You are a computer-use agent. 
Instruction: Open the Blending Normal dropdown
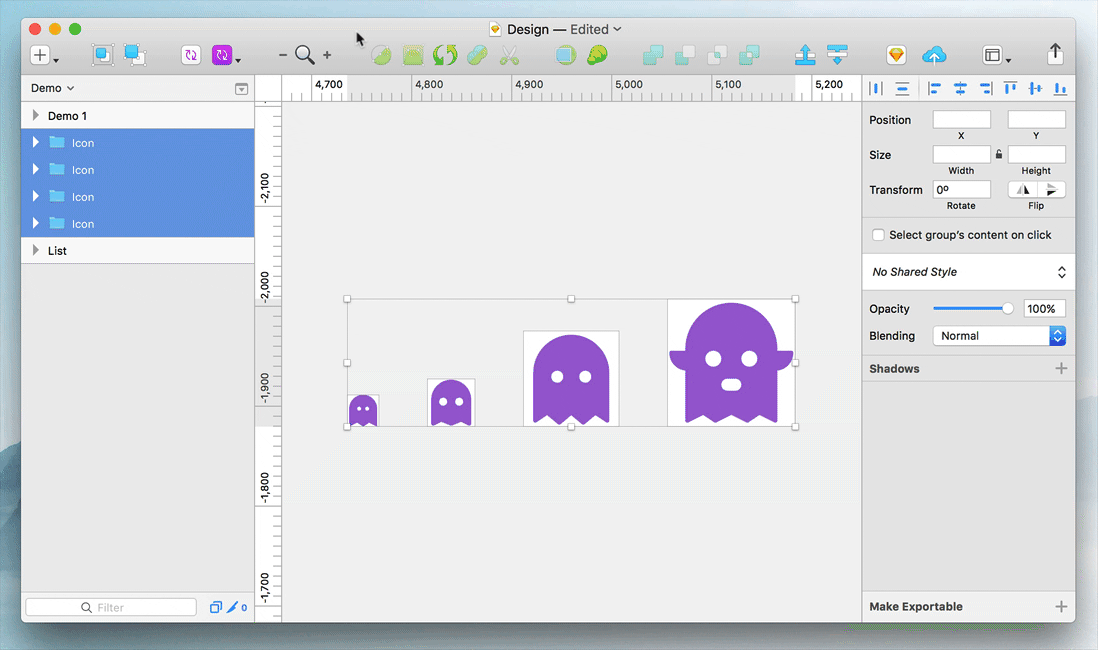(x=999, y=336)
